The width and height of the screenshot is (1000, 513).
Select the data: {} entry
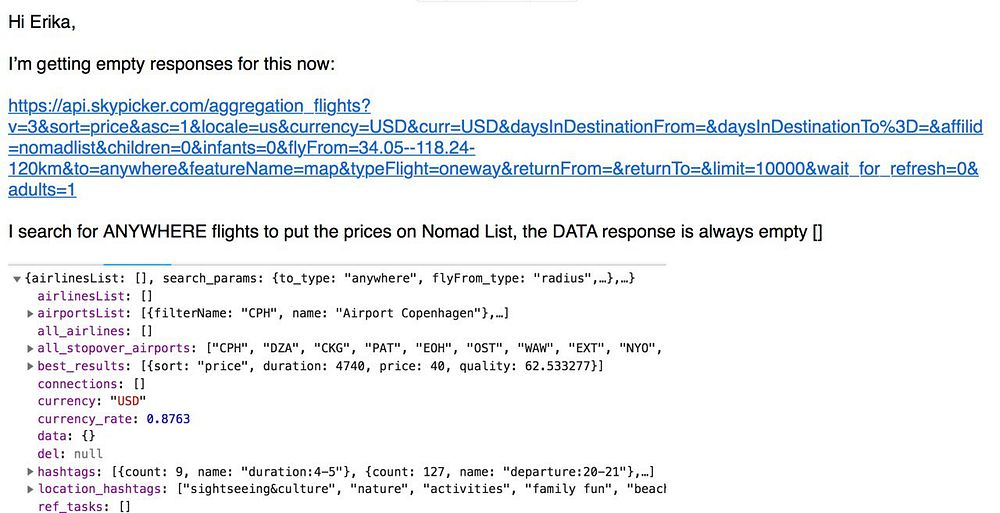(x=66, y=436)
